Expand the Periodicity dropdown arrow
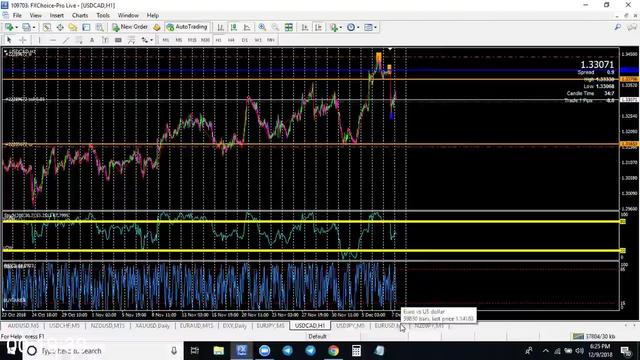640x360 pixels. click(358, 27)
